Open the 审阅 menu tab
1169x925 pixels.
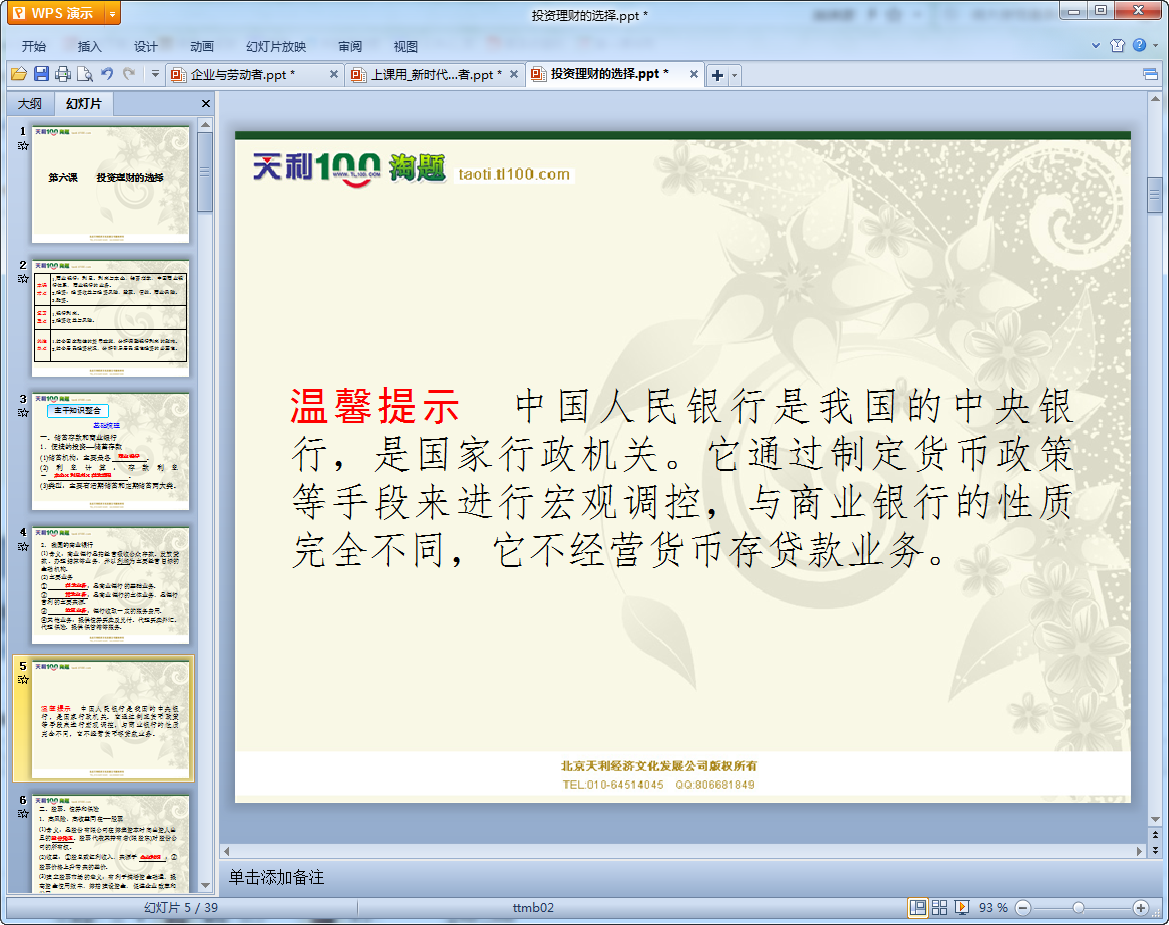click(350, 46)
